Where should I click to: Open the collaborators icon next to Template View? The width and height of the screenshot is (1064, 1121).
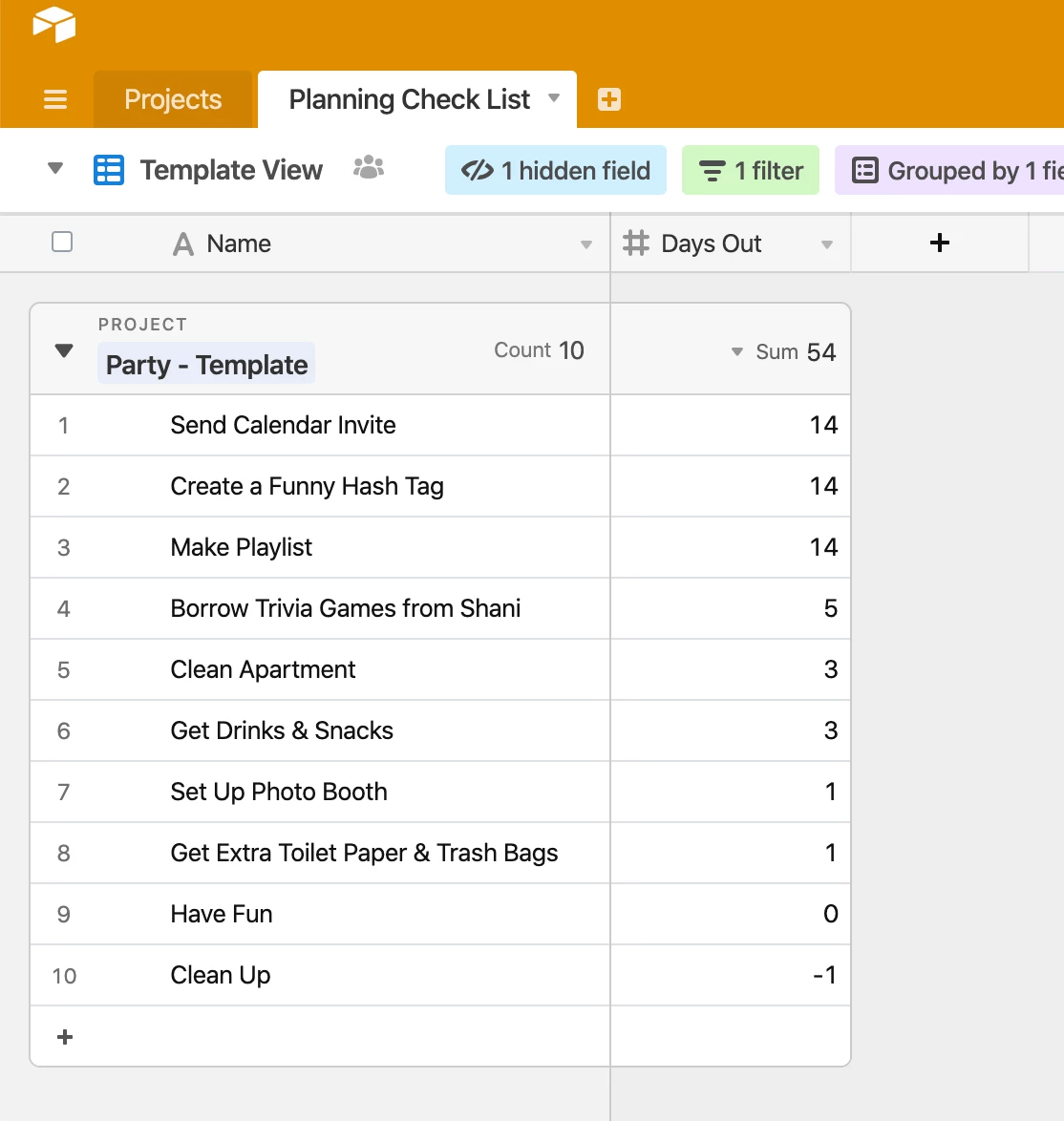tap(369, 168)
